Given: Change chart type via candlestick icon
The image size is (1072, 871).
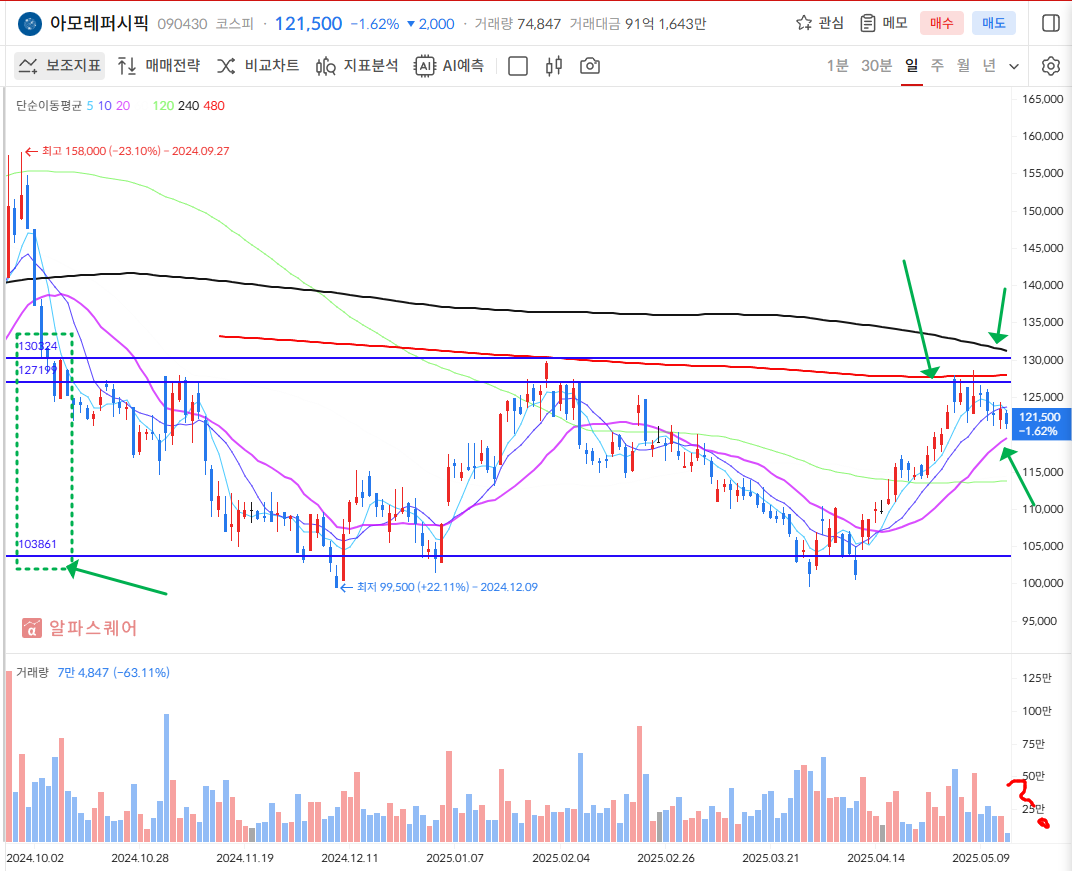Looking at the screenshot, I should click(554, 66).
